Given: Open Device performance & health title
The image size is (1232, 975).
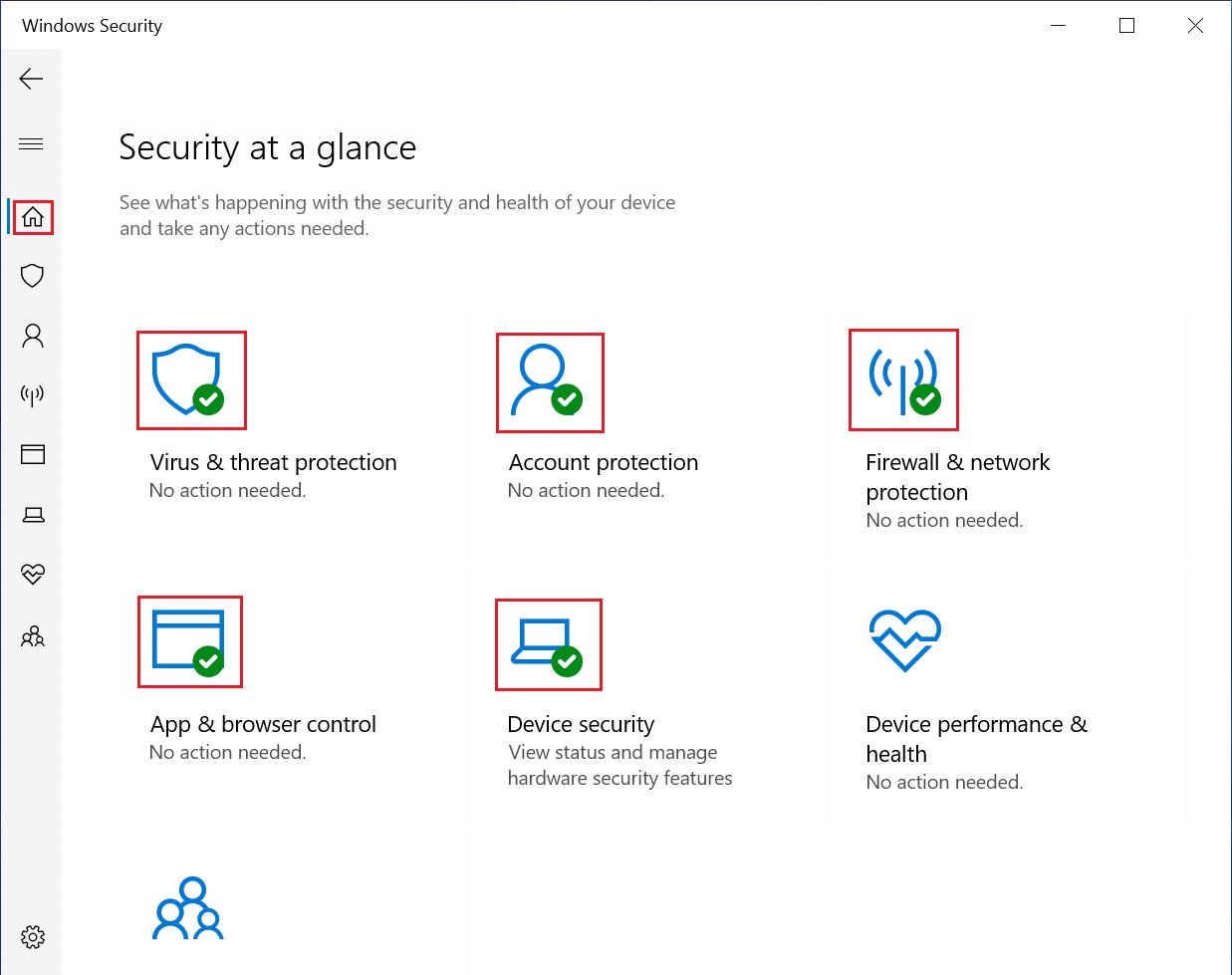Looking at the screenshot, I should pos(976,739).
